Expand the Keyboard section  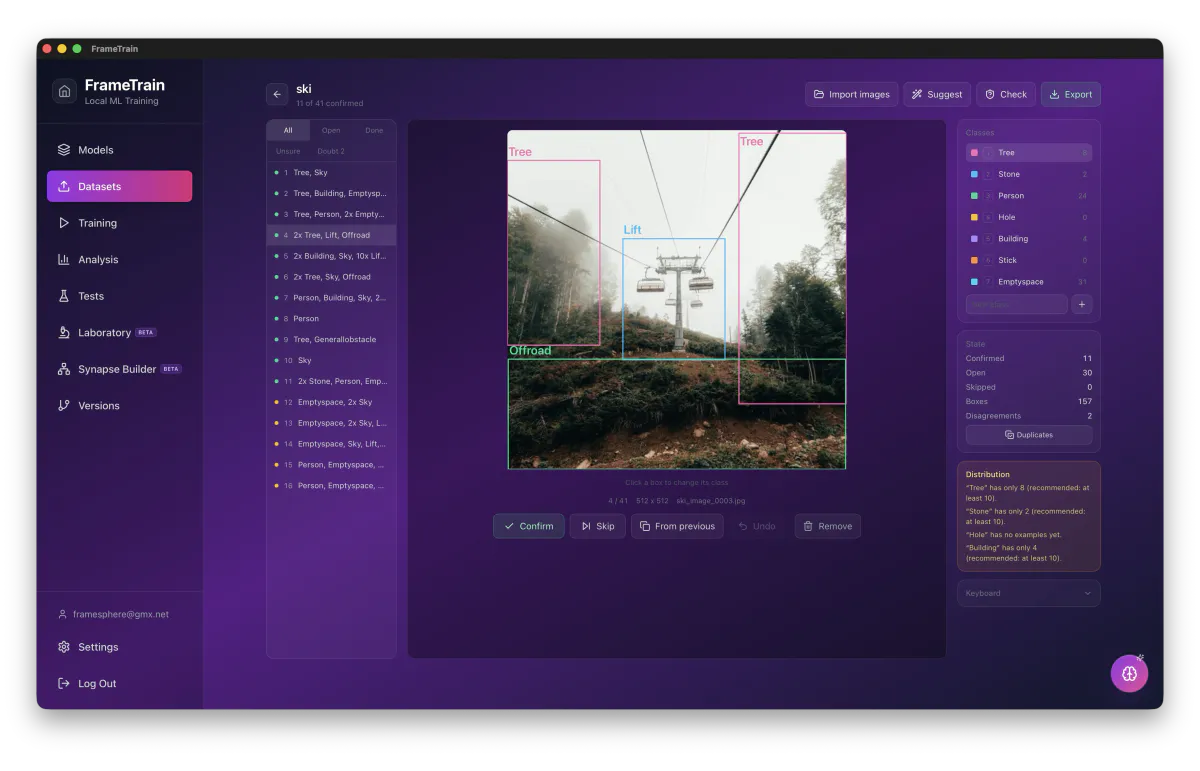click(1028, 593)
